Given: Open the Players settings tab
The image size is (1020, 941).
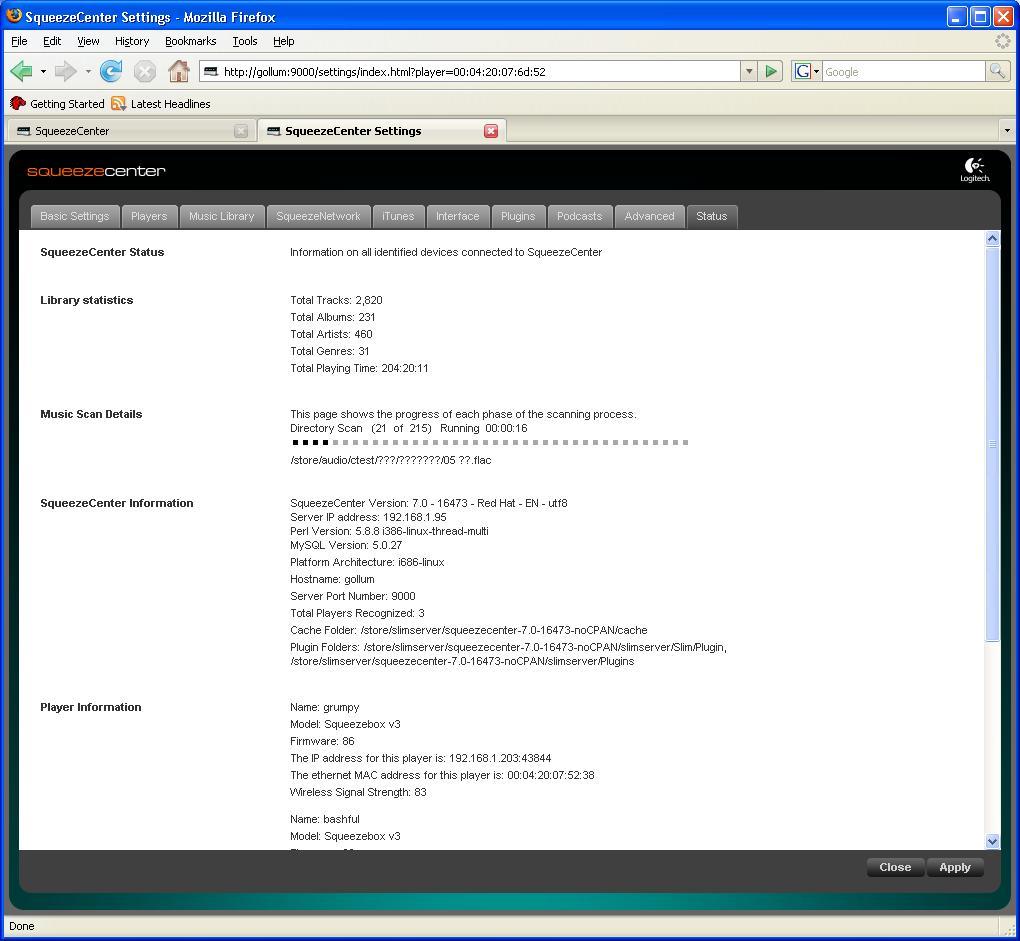Looking at the screenshot, I should pos(149,217).
